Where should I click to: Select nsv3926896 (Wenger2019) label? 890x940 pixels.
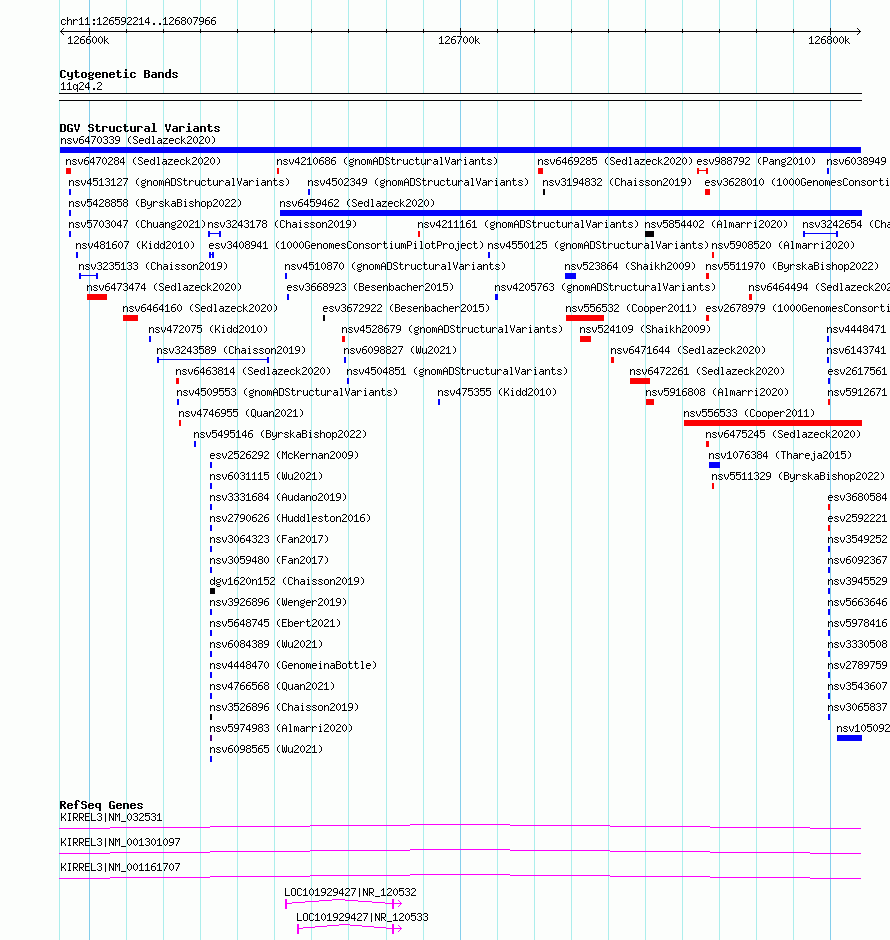278,602
